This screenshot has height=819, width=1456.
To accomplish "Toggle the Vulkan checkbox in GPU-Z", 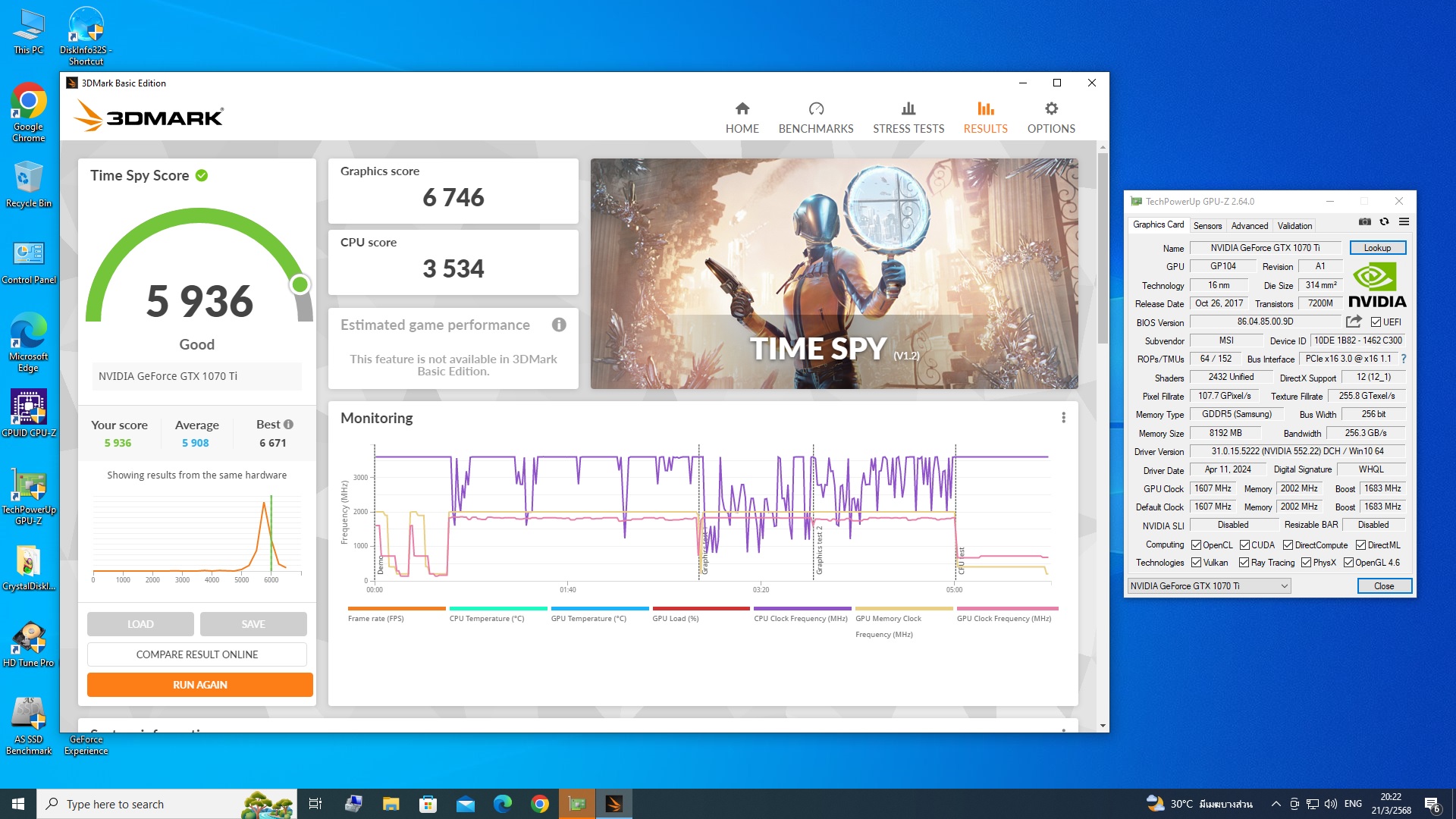I will (1196, 563).
